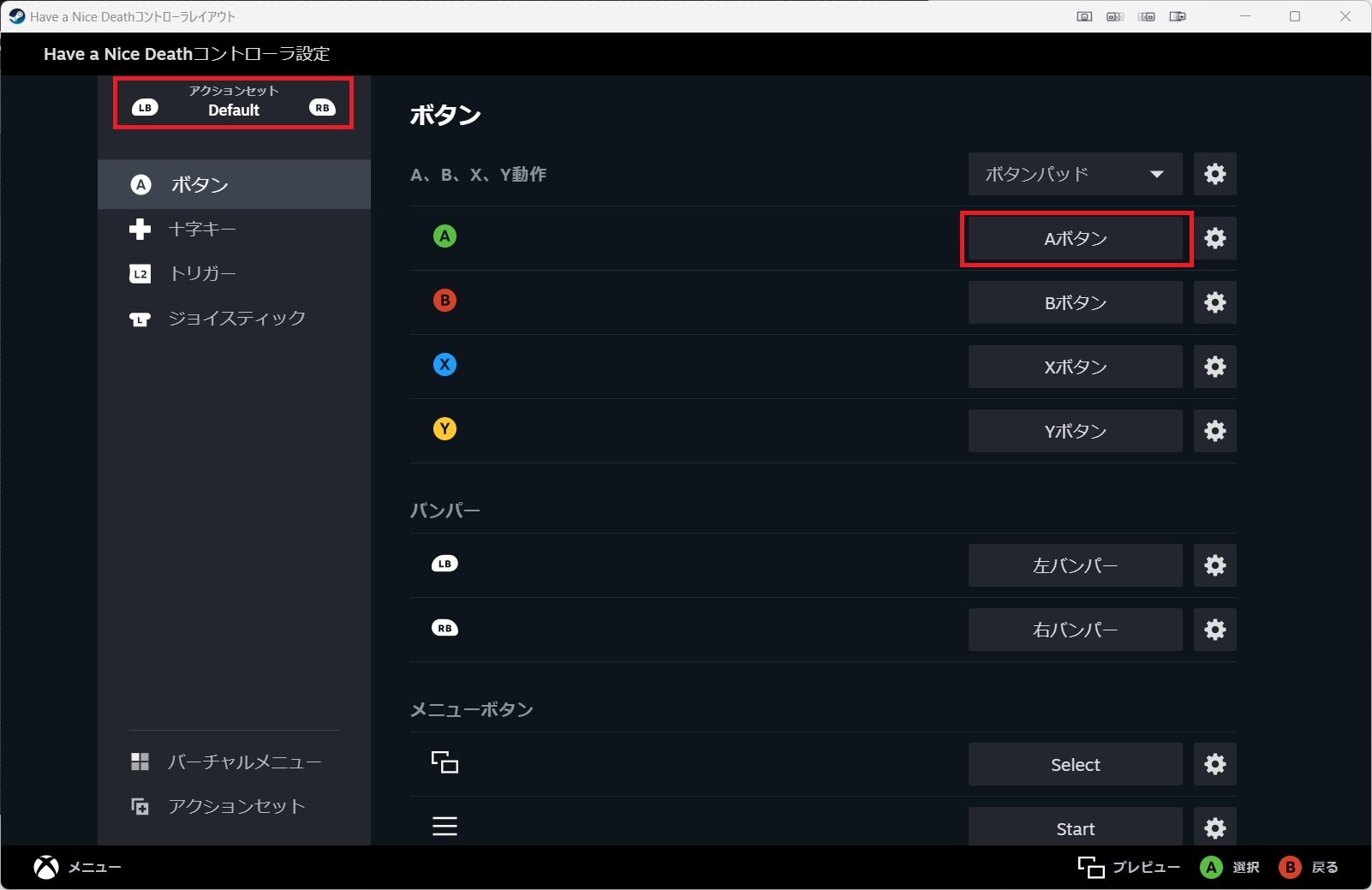
Task: Click 選択 label in the footer
Action: pyautogui.click(x=1246, y=868)
